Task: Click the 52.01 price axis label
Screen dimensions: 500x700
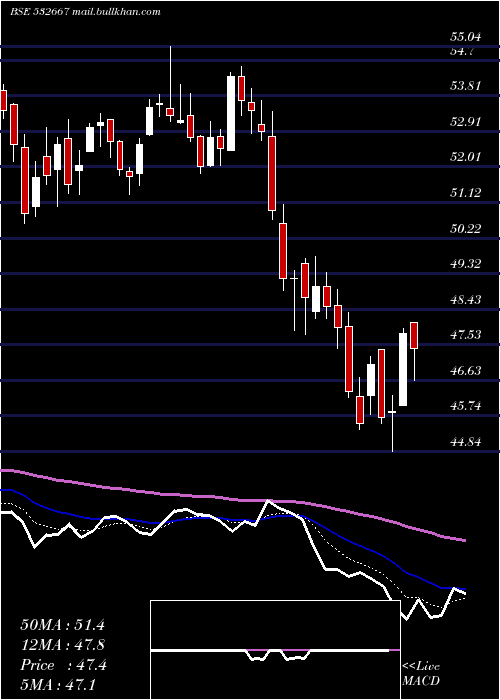Action: pos(467,157)
